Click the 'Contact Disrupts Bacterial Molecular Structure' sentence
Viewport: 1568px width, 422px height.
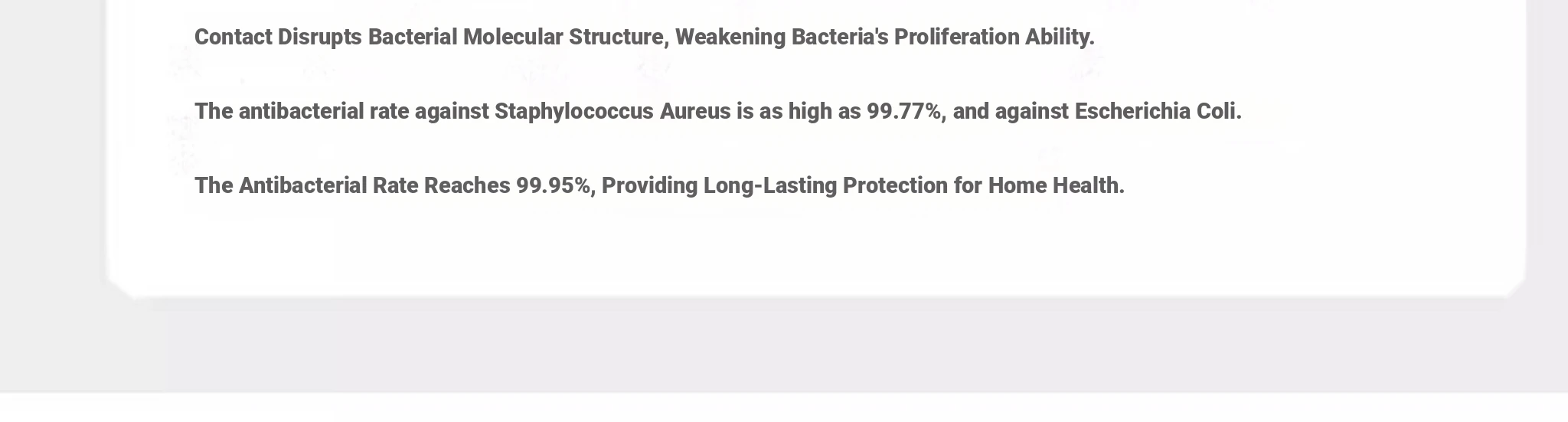pos(645,37)
